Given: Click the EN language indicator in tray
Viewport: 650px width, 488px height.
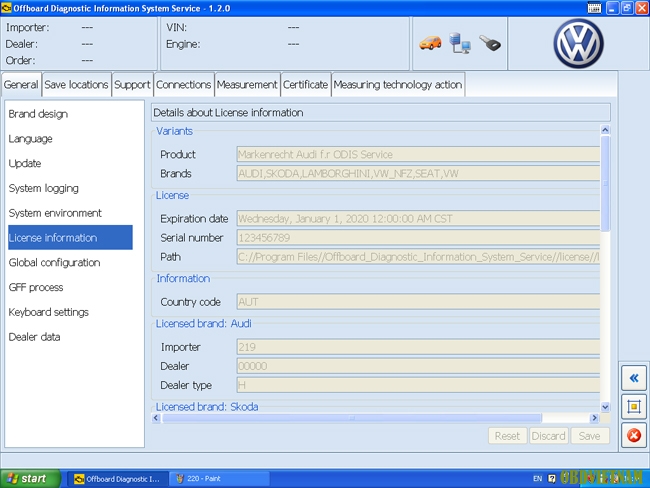Looking at the screenshot, I should (x=537, y=478).
